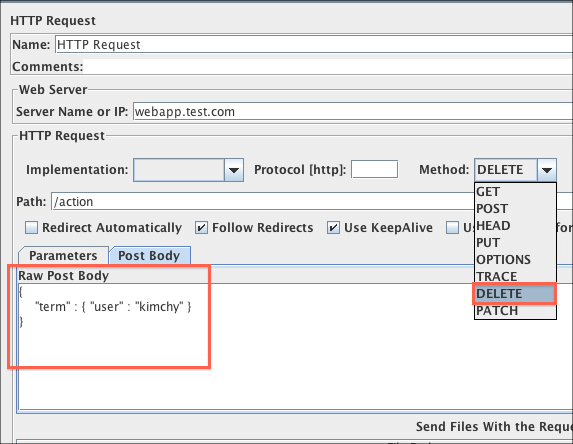Uncheck Follow Redirects checkbox

201,228
